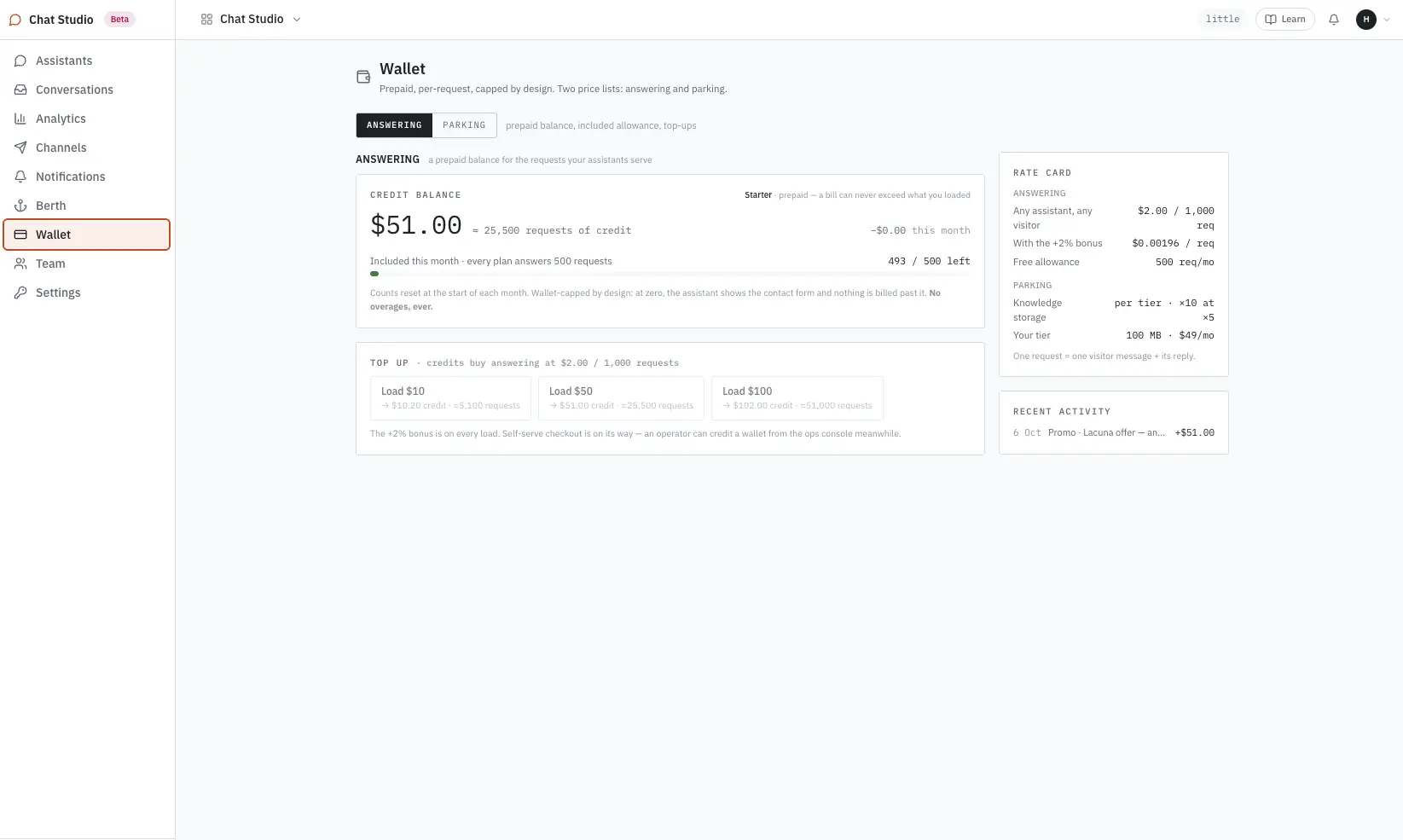1403x840 pixels.
Task: Click the Analytics bar chart icon
Action: tap(20, 119)
